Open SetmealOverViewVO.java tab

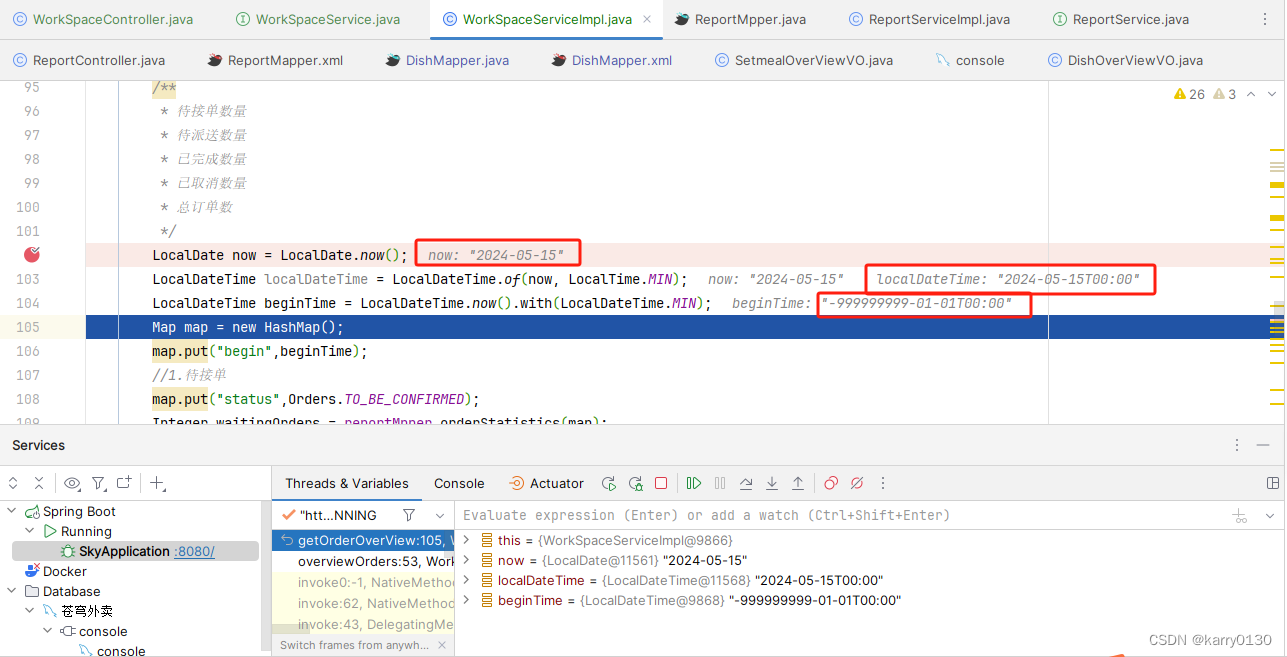pos(804,60)
